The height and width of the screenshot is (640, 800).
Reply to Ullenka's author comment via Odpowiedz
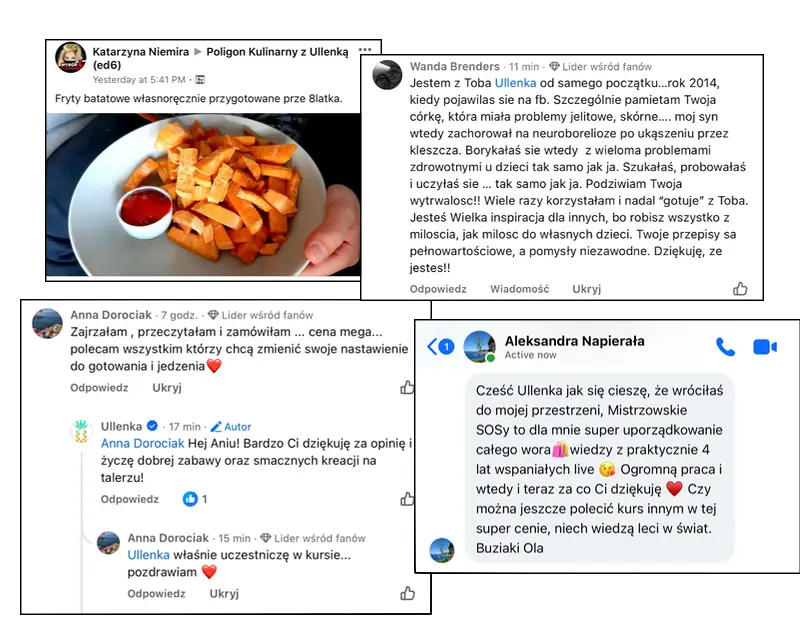[x=130, y=499]
